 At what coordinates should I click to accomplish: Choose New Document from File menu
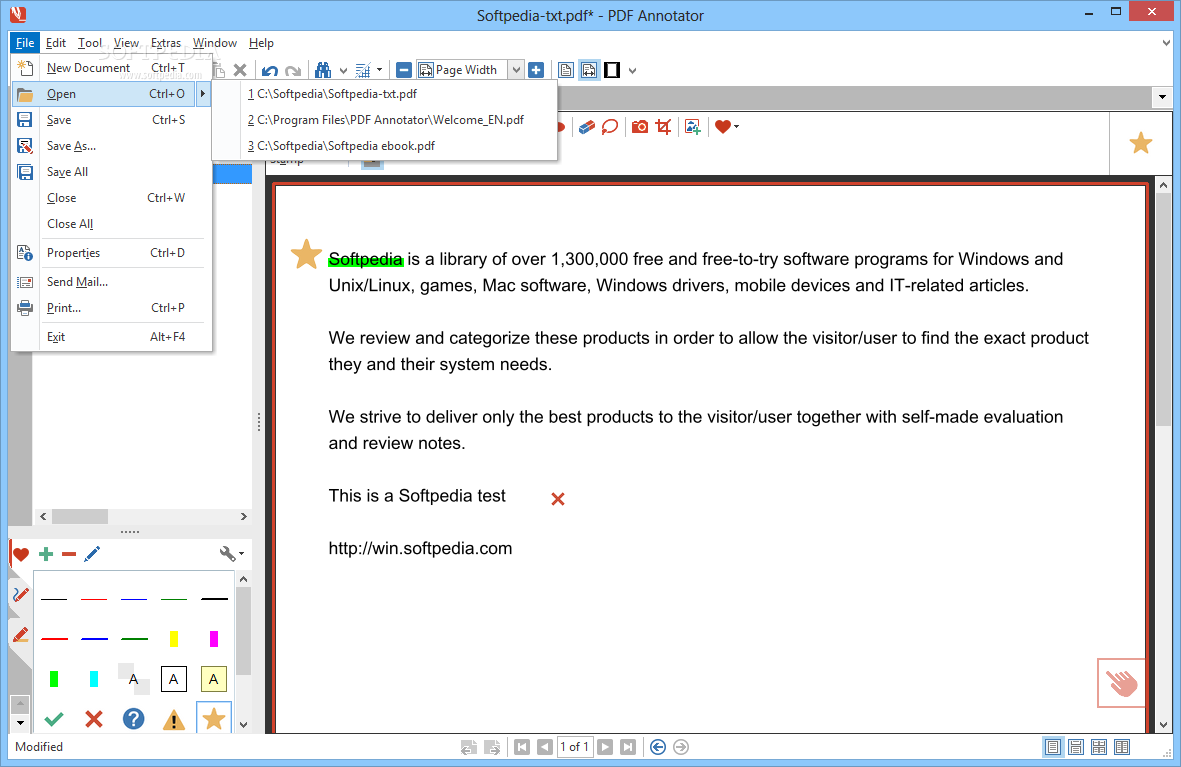(x=112, y=68)
